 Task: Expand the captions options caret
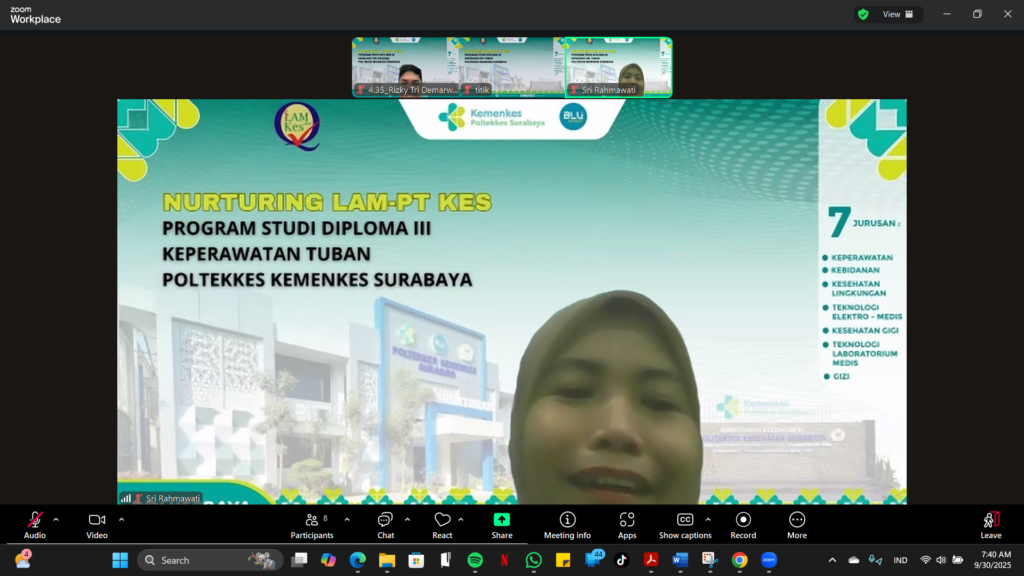click(708, 520)
